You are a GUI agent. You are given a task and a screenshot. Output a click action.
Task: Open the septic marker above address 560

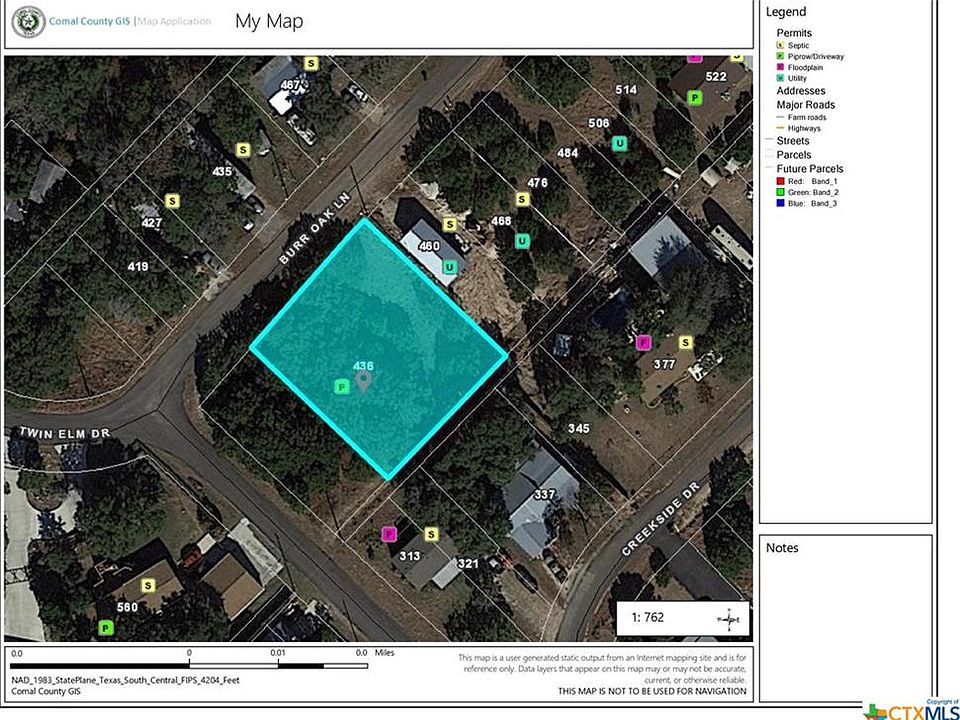148,586
